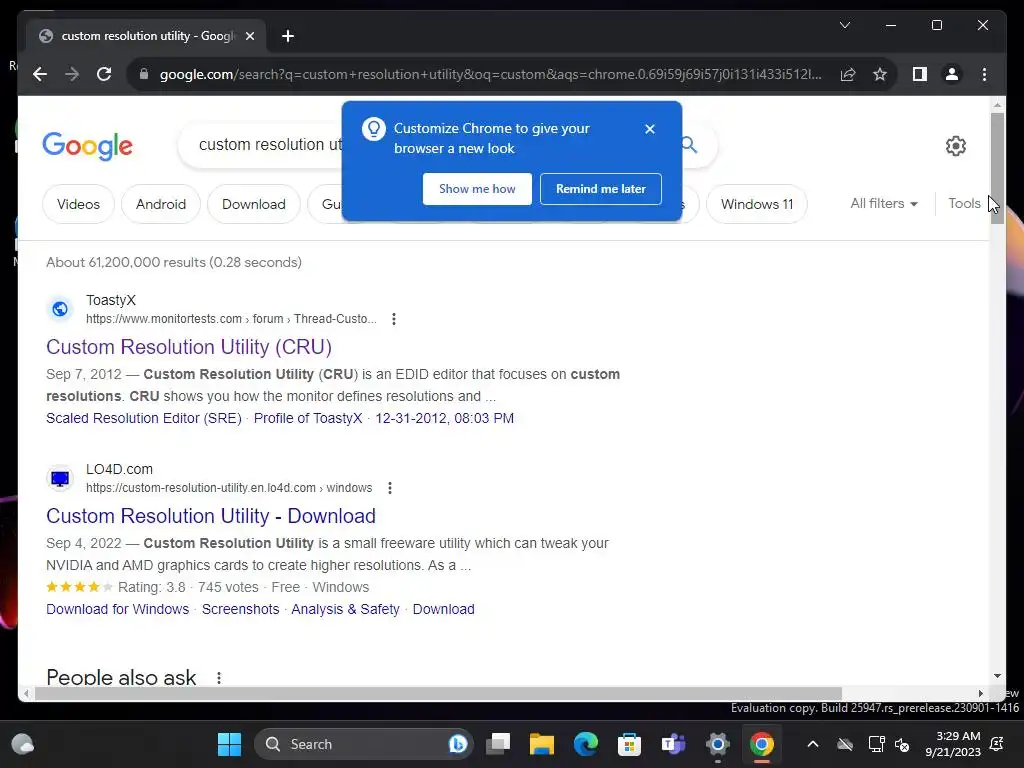Close the custom resolution utility tab
This screenshot has height=768, width=1024.
[249, 36]
